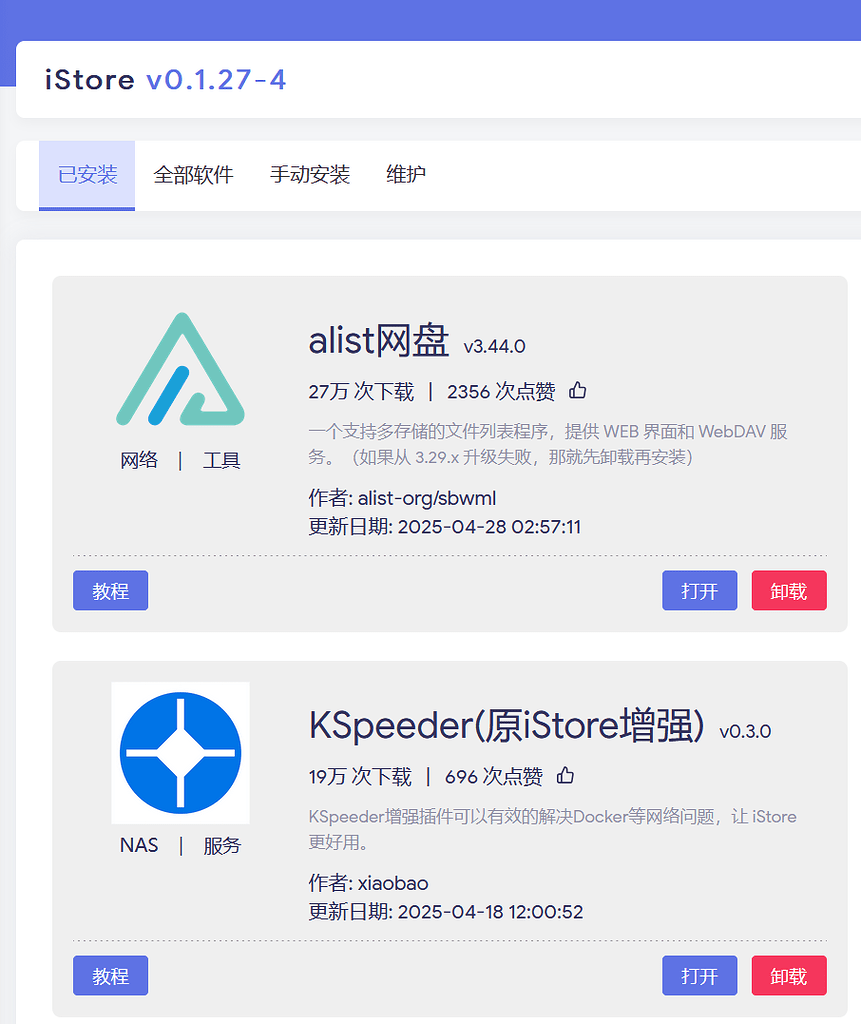Open the 教程 for alist网盘
Viewport: 861px width, 1024px height.
(110, 590)
